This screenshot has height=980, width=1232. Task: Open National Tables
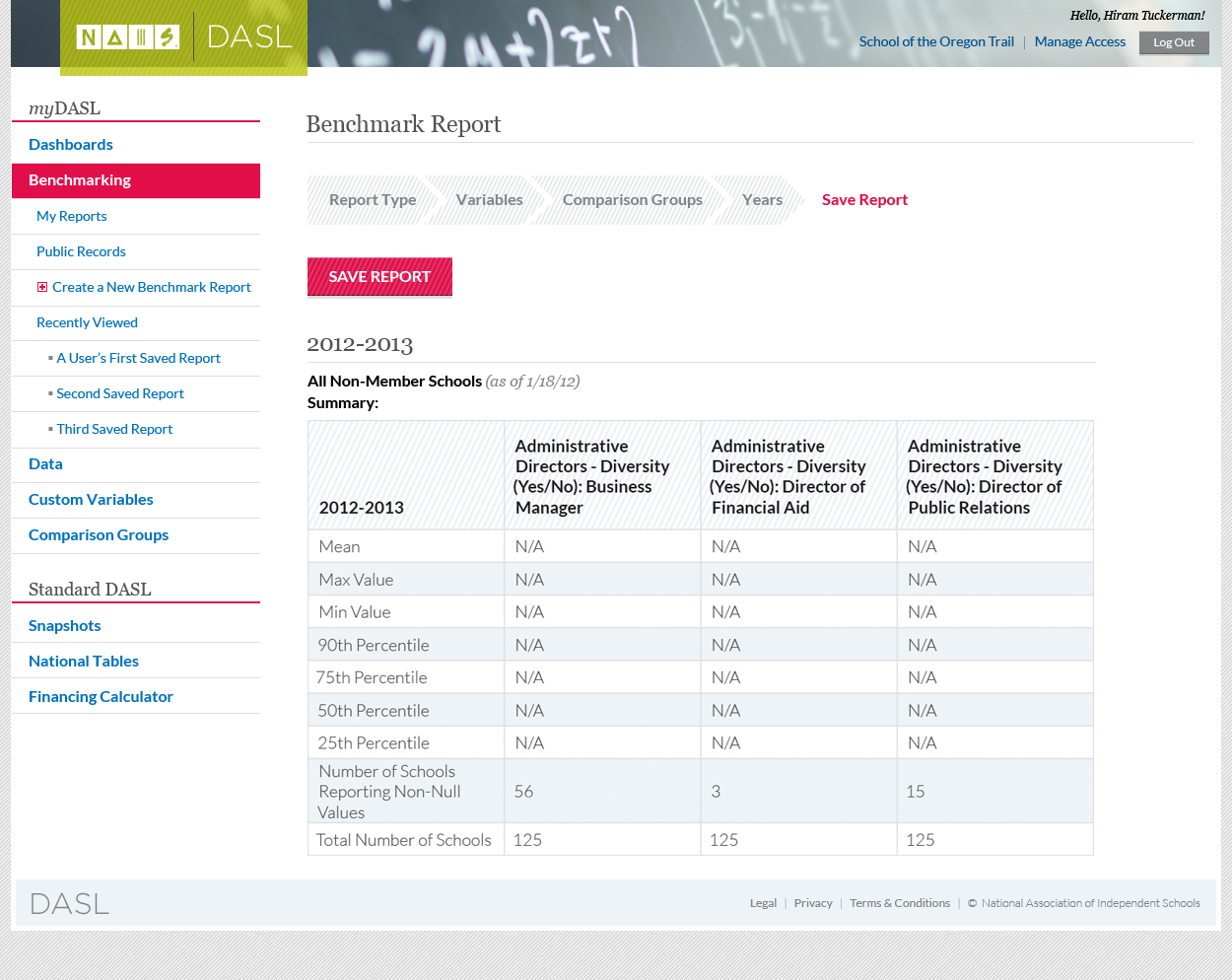tap(84, 662)
